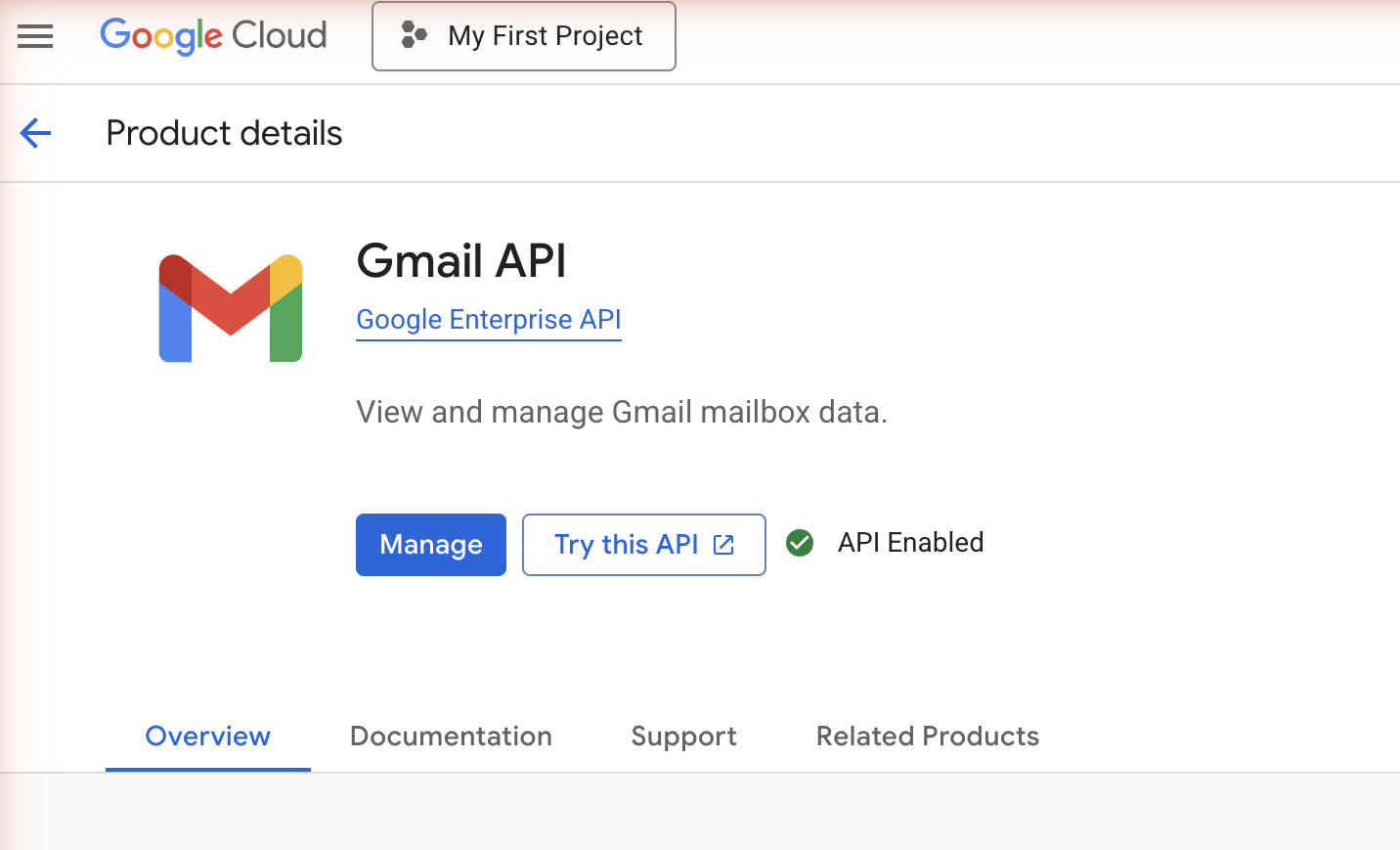Open the Related Products tab
Screen dimensions: 1400x850
[x=928, y=737]
